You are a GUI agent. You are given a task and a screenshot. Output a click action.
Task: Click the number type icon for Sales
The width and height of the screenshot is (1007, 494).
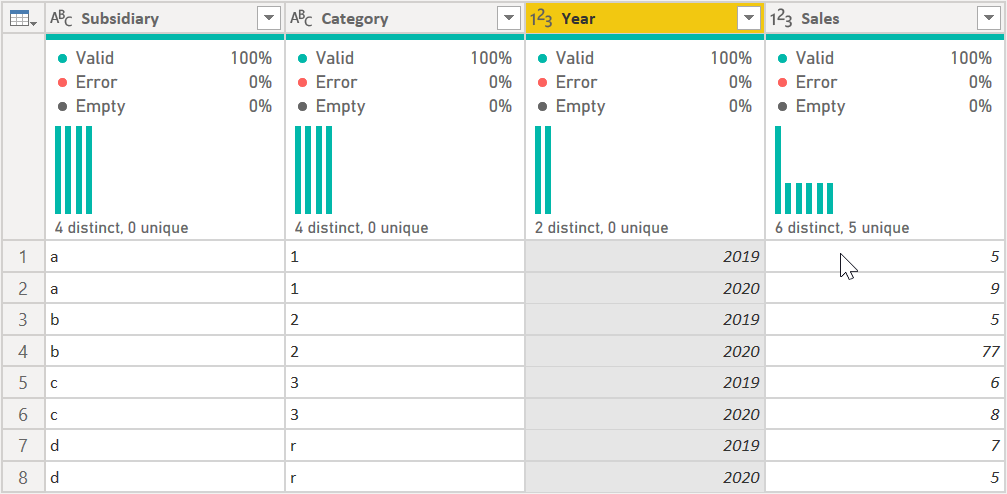point(782,19)
